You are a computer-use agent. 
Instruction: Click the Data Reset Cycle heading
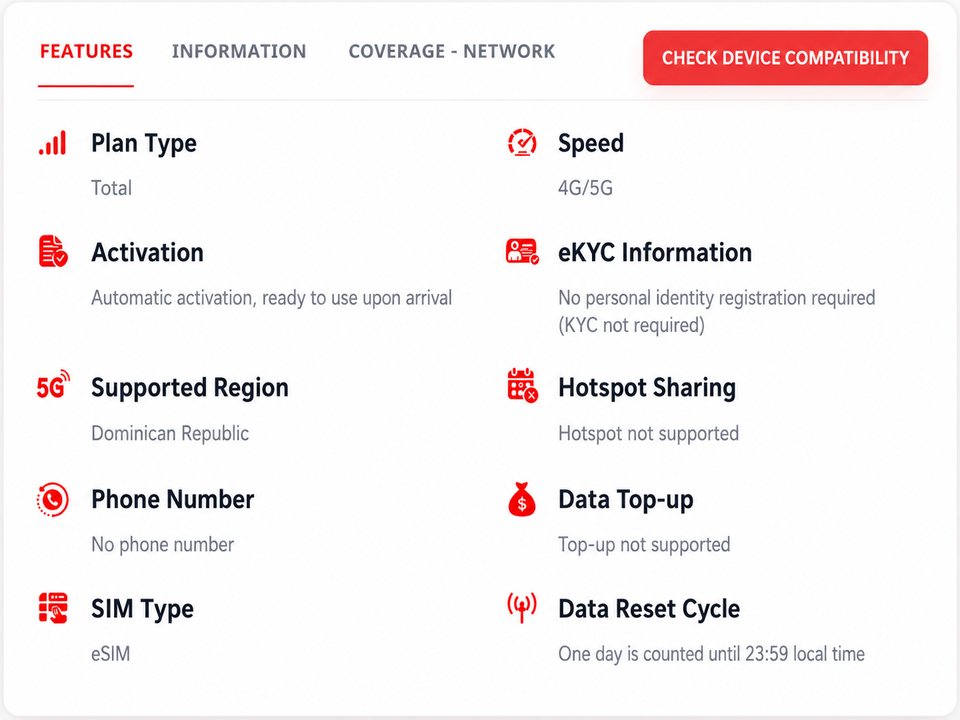649,609
